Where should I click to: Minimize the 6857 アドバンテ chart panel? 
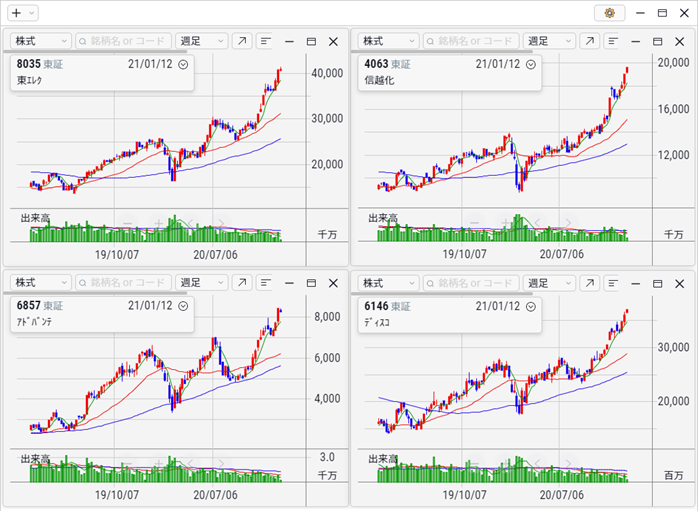(x=289, y=283)
